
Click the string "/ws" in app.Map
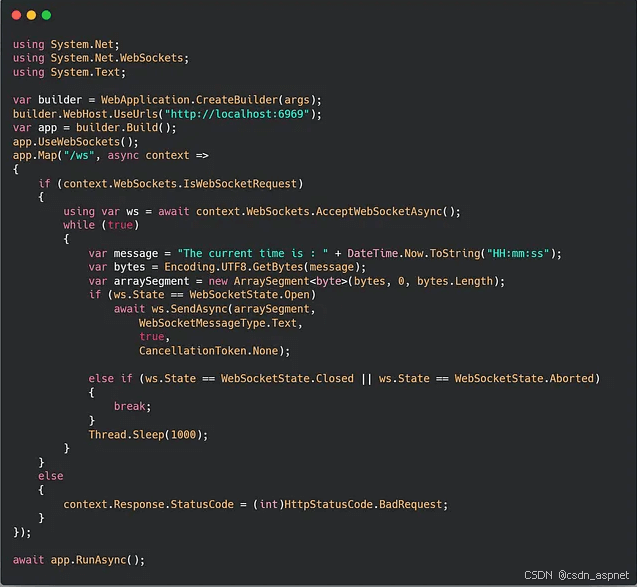point(79,156)
